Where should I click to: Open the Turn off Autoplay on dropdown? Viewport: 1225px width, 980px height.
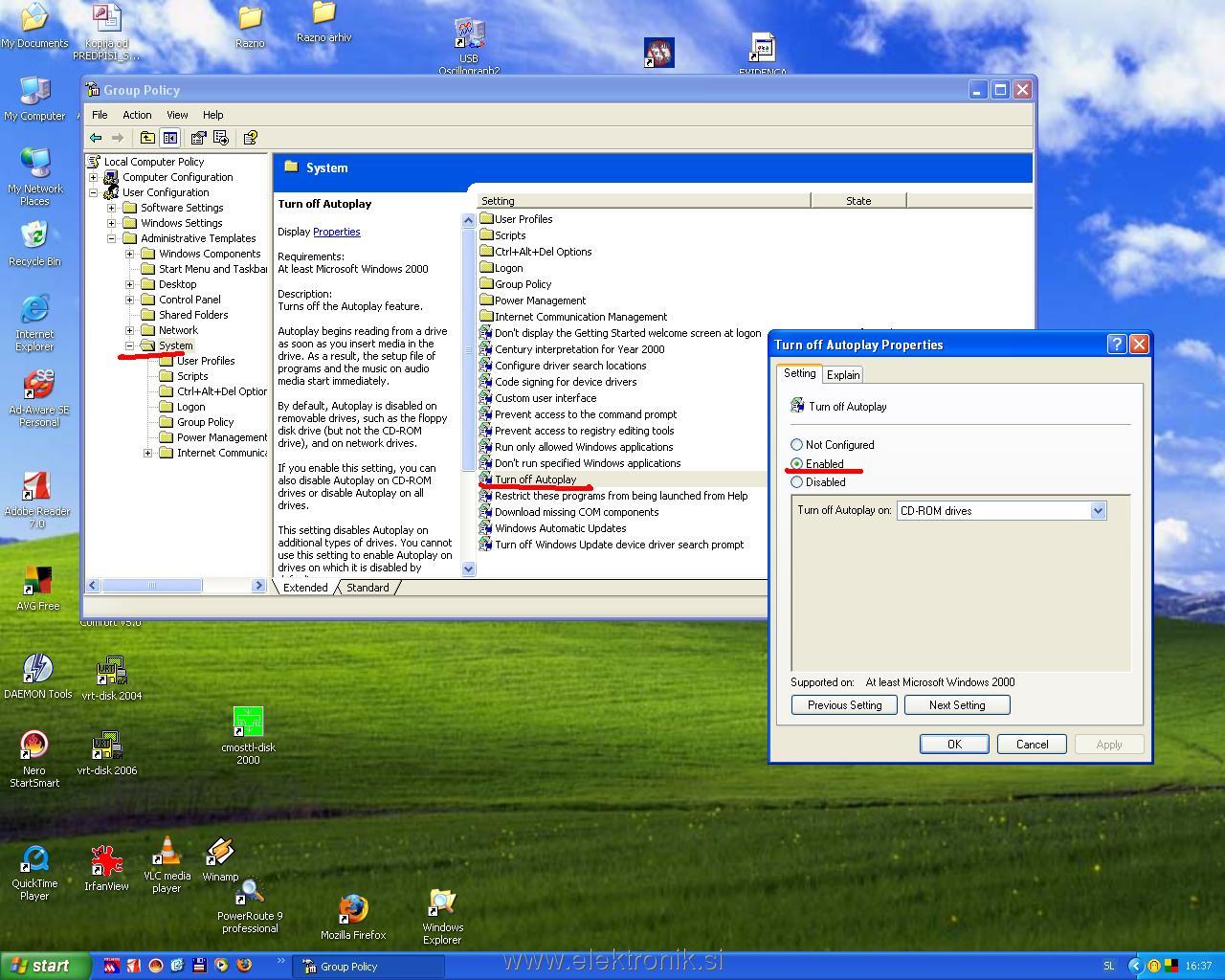tap(1098, 511)
